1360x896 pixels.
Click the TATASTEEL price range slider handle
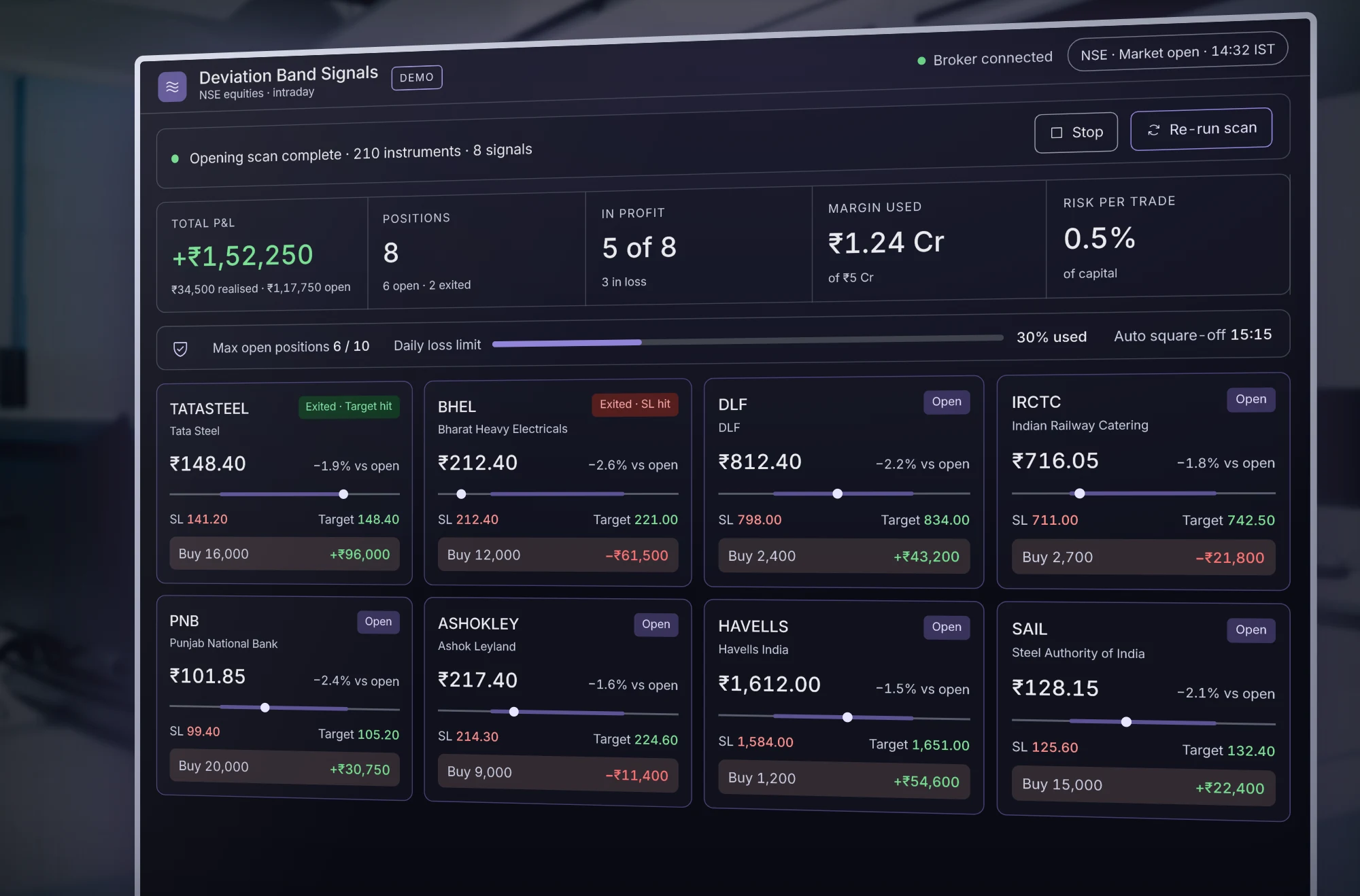pyautogui.click(x=343, y=494)
